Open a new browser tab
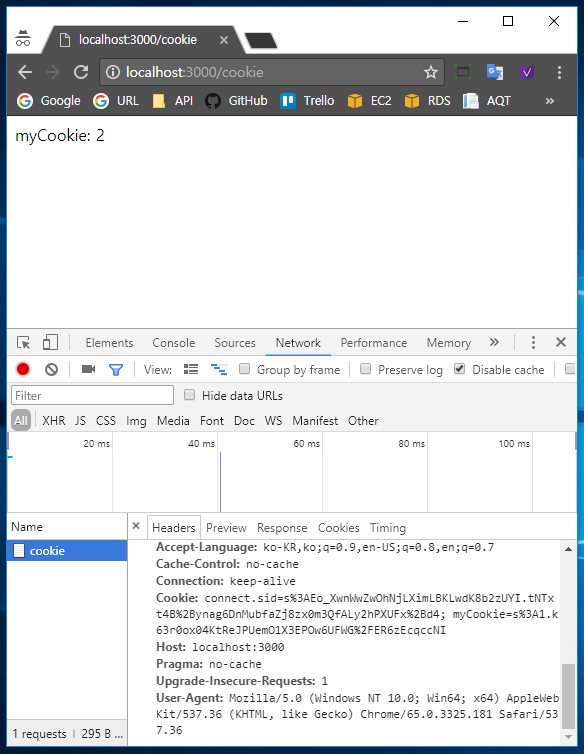 point(261,40)
